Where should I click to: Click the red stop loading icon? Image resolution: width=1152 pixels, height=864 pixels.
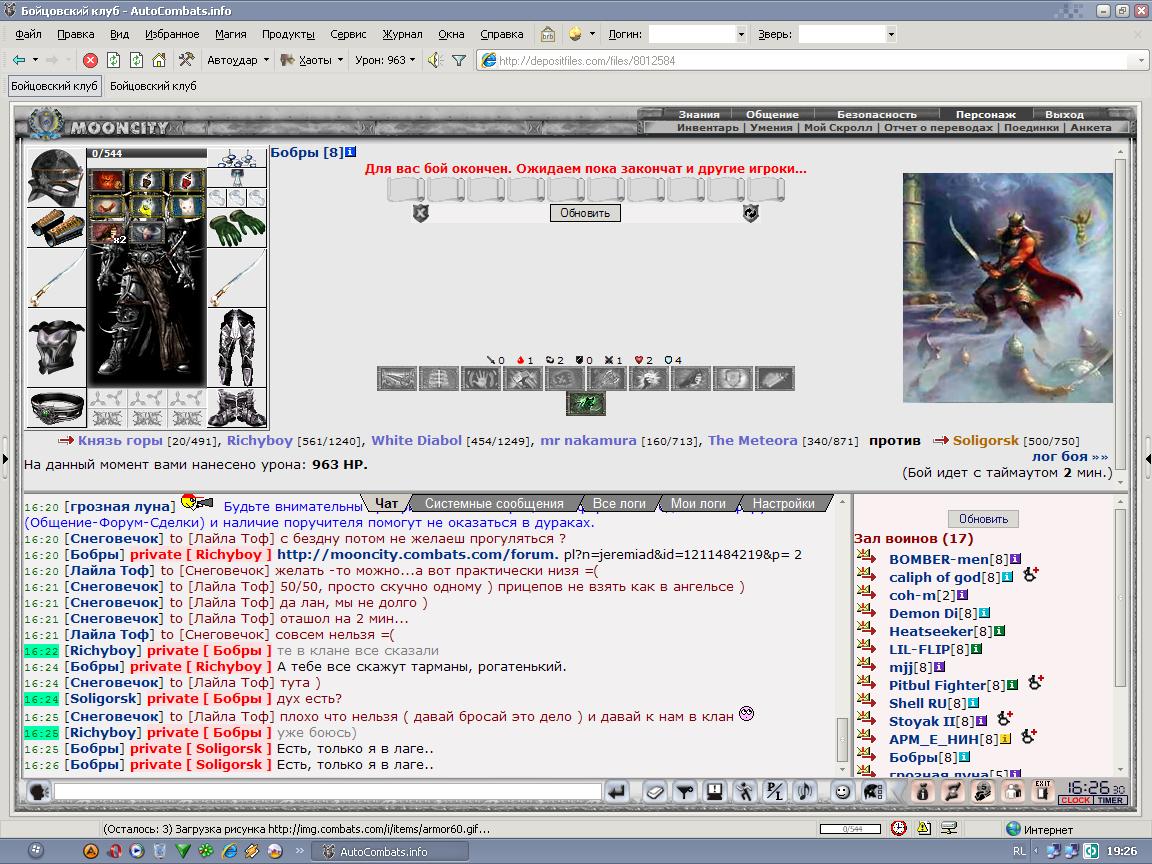tap(90, 60)
